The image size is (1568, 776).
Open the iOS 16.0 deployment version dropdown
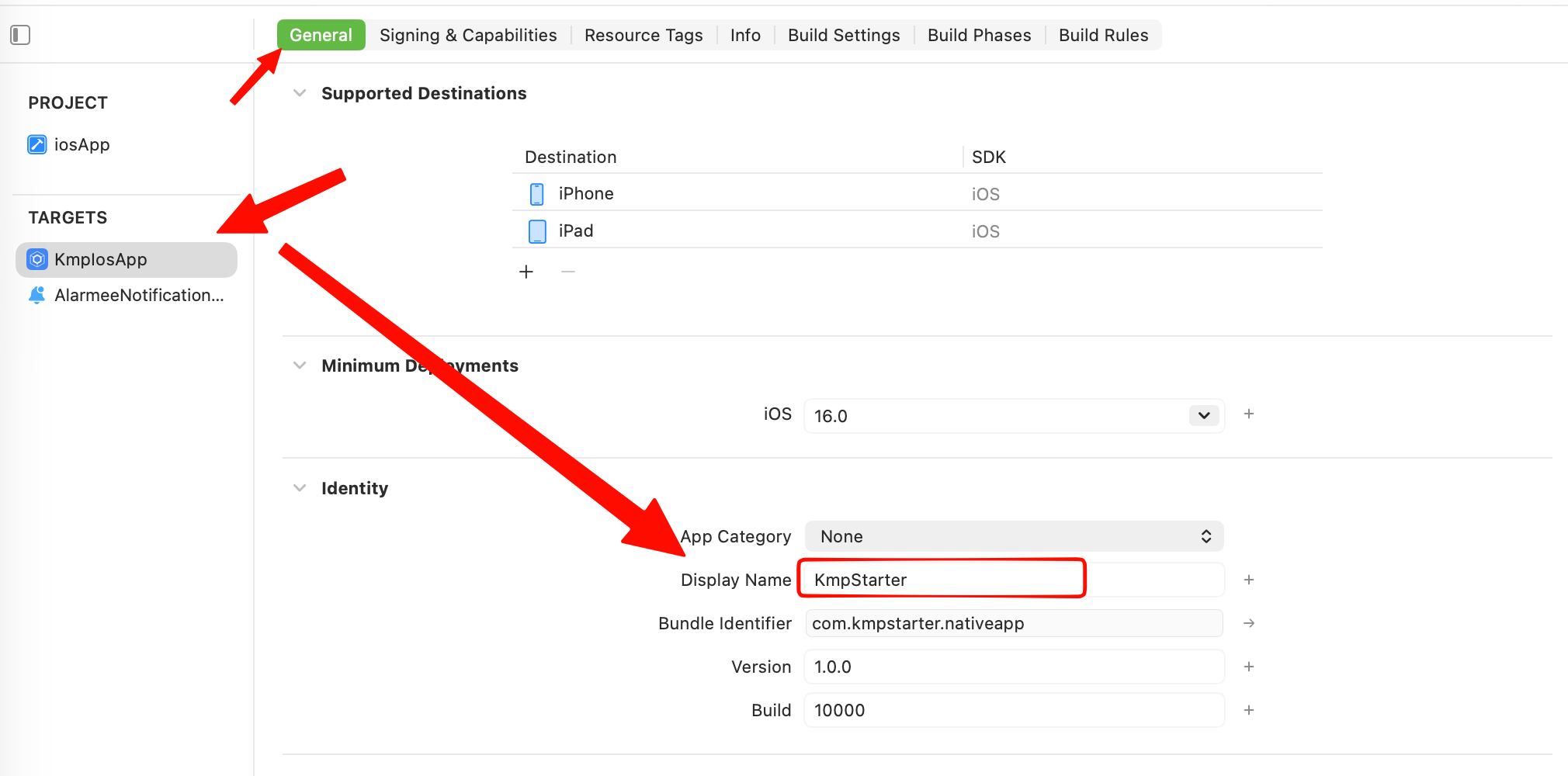(x=1203, y=416)
